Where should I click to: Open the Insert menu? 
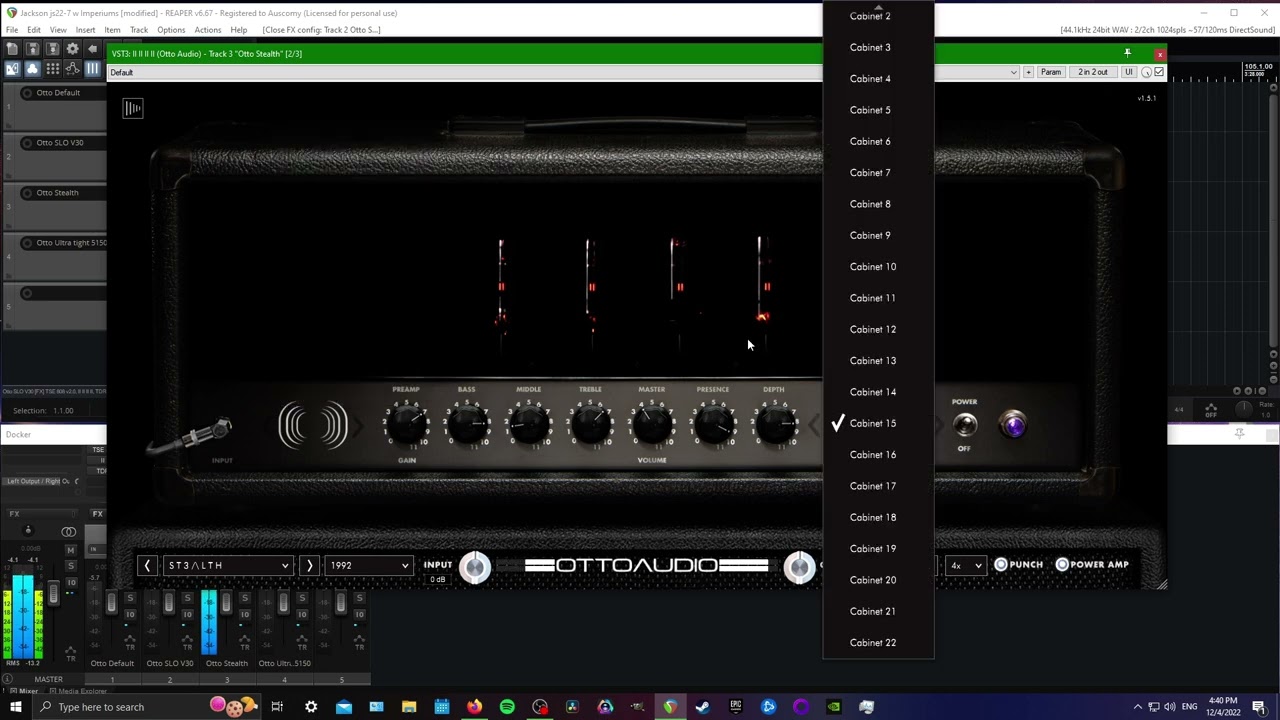point(85,30)
